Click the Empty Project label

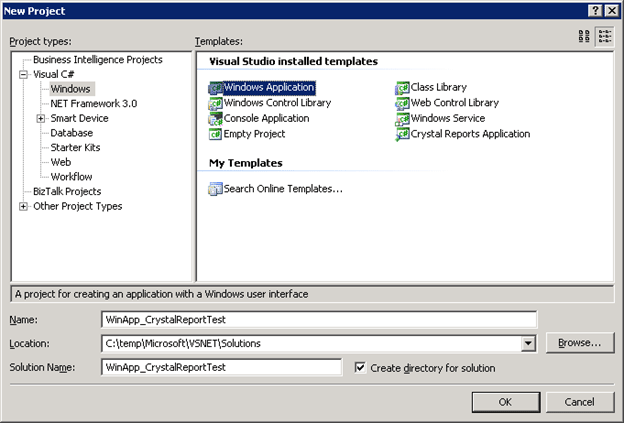click(x=254, y=134)
